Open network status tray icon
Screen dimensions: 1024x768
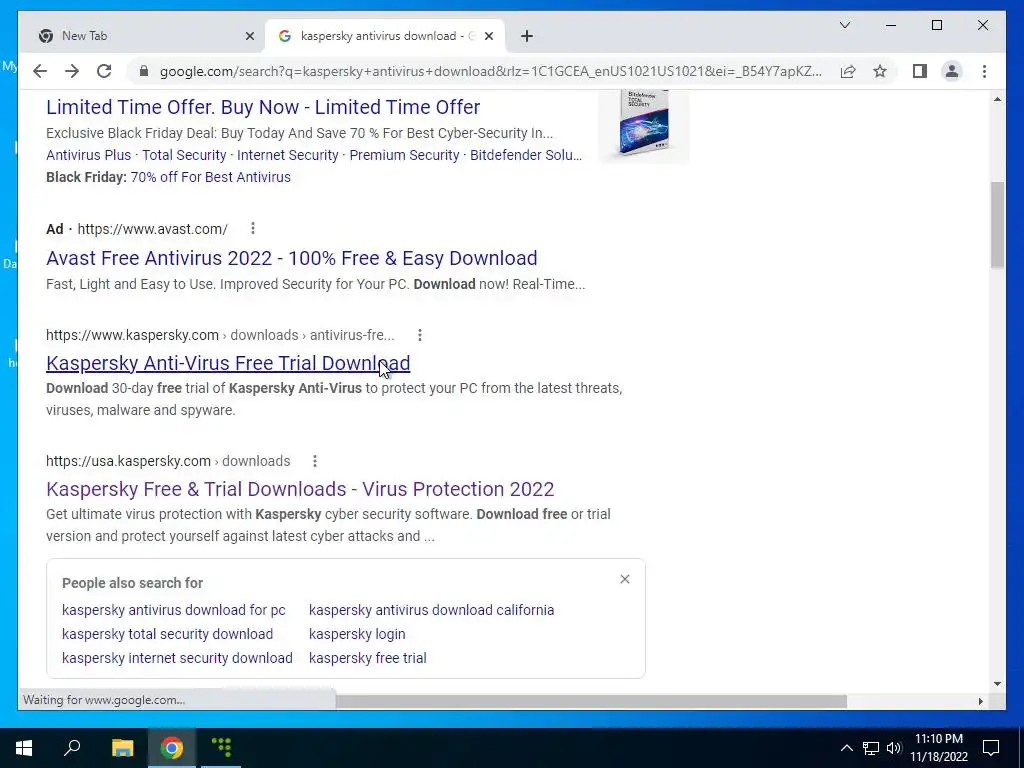871,748
